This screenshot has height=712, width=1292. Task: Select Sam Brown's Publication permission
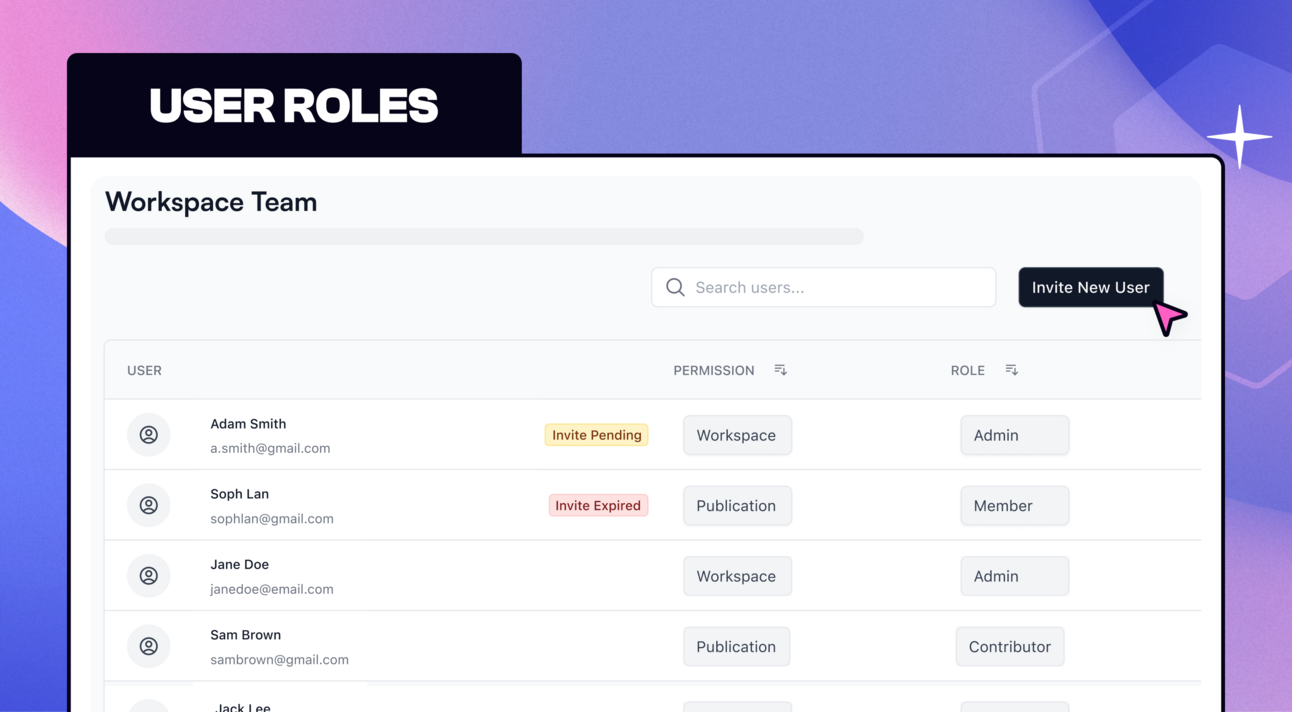[736, 646]
